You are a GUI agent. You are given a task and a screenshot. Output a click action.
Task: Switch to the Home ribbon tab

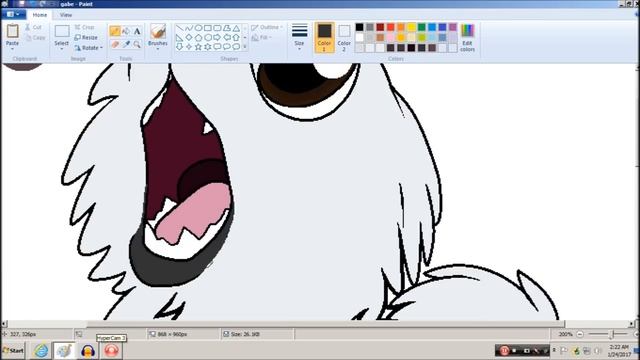(x=40, y=15)
